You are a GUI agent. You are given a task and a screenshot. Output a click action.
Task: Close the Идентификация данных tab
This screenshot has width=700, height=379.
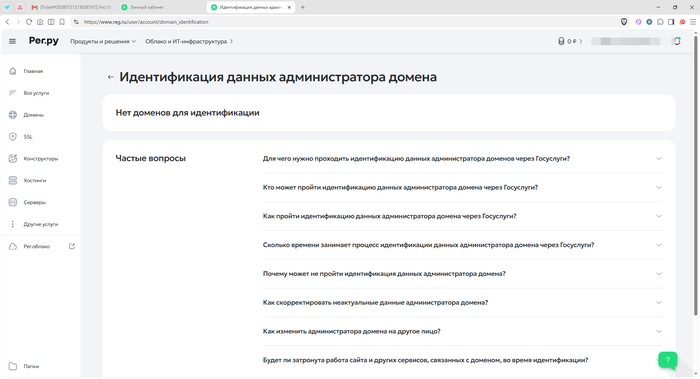point(289,7)
